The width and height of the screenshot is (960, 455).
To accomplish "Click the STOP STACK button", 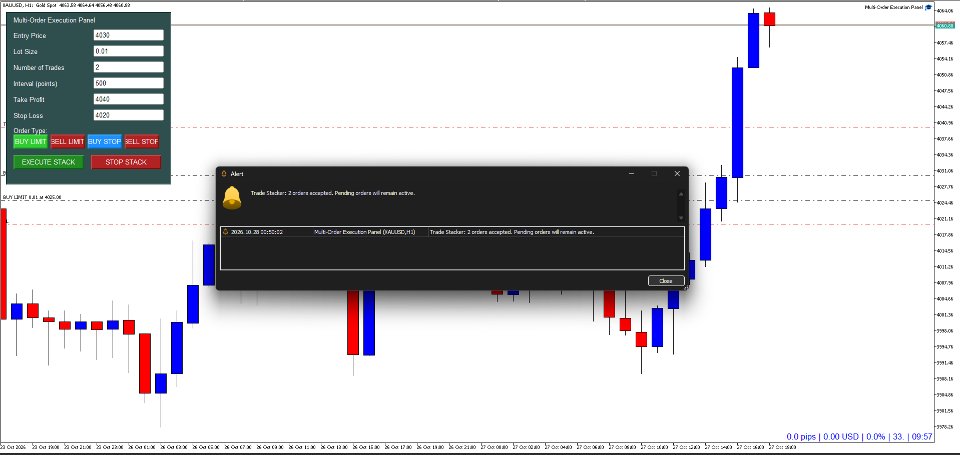I will pyautogui.click(x=126, y=162).
